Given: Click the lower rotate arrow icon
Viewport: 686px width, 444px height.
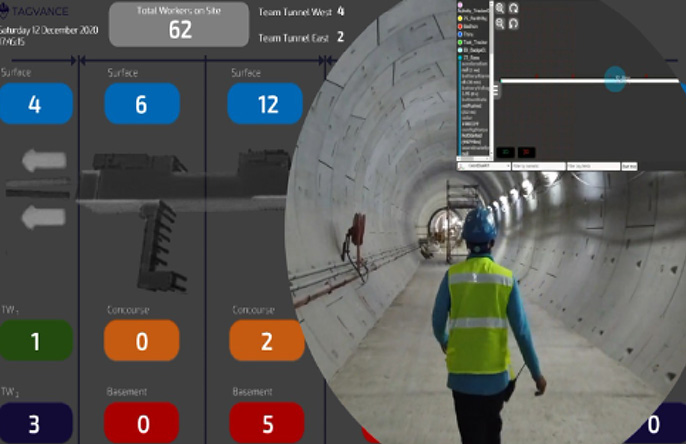Looking at the screenshot, I should point(514,23).
